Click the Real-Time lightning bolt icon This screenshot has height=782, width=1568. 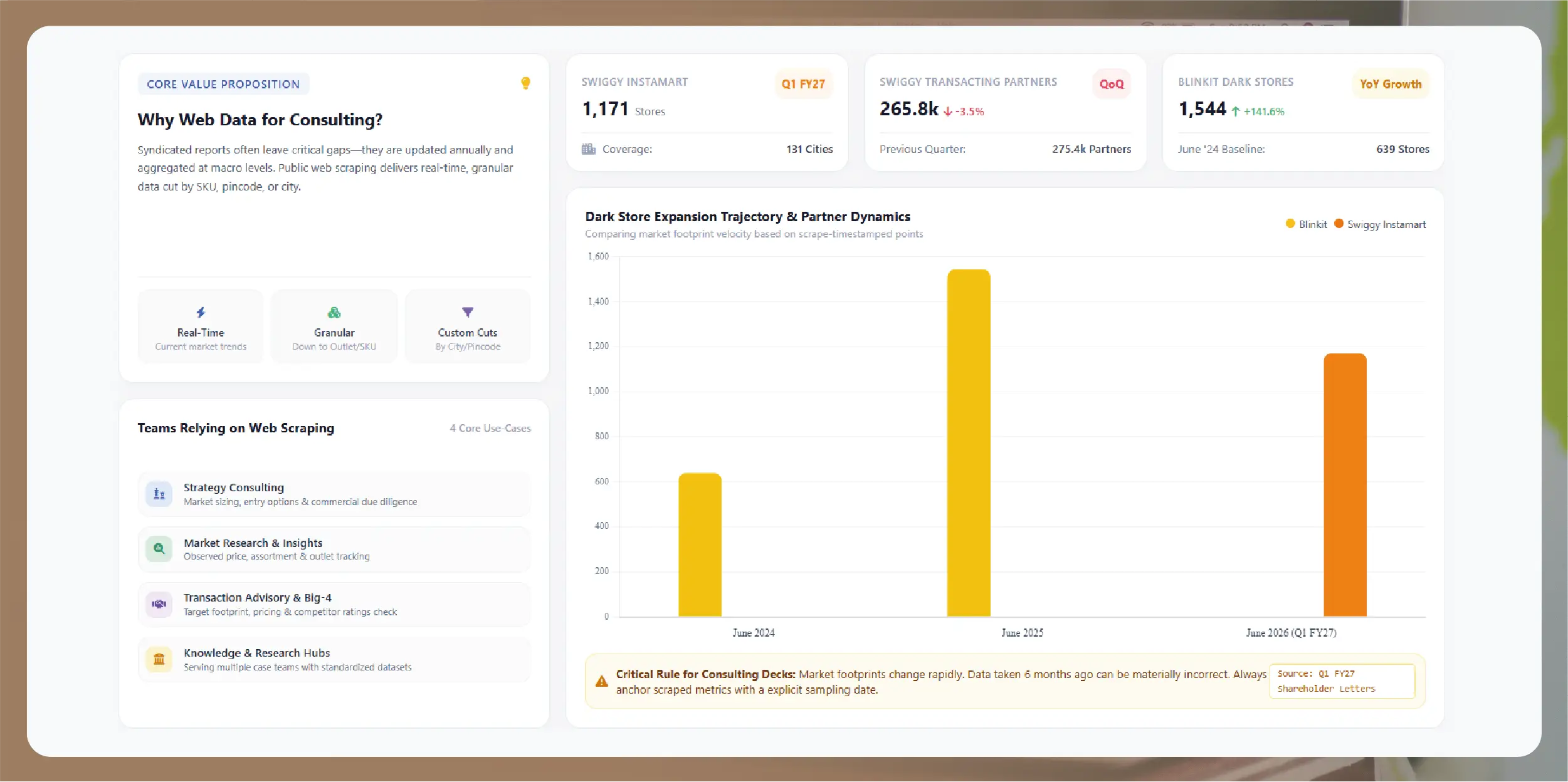point(201,312)
